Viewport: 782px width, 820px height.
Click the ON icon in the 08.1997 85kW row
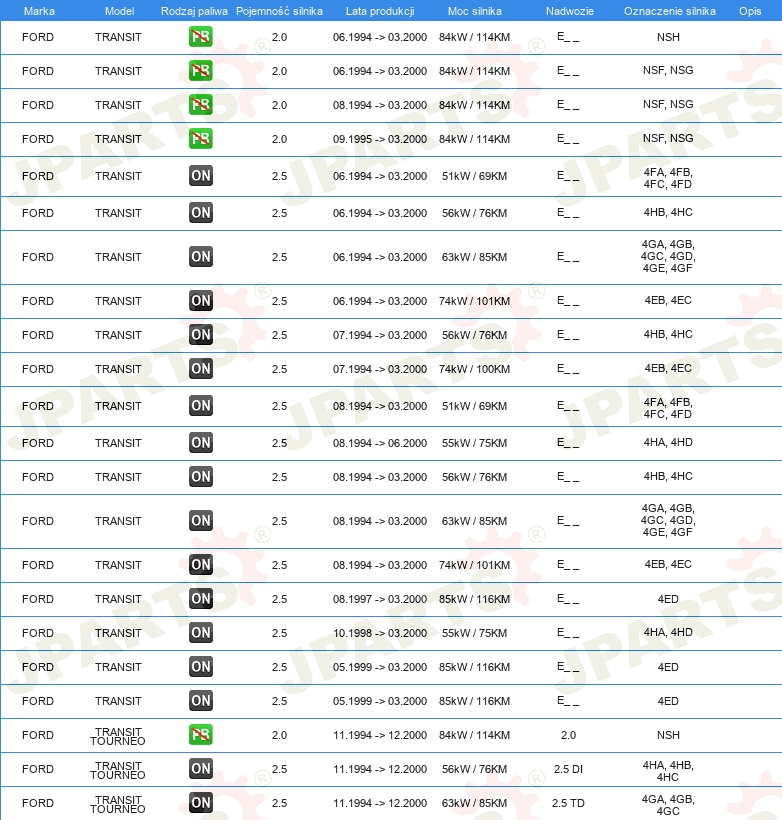pos(201,599)
